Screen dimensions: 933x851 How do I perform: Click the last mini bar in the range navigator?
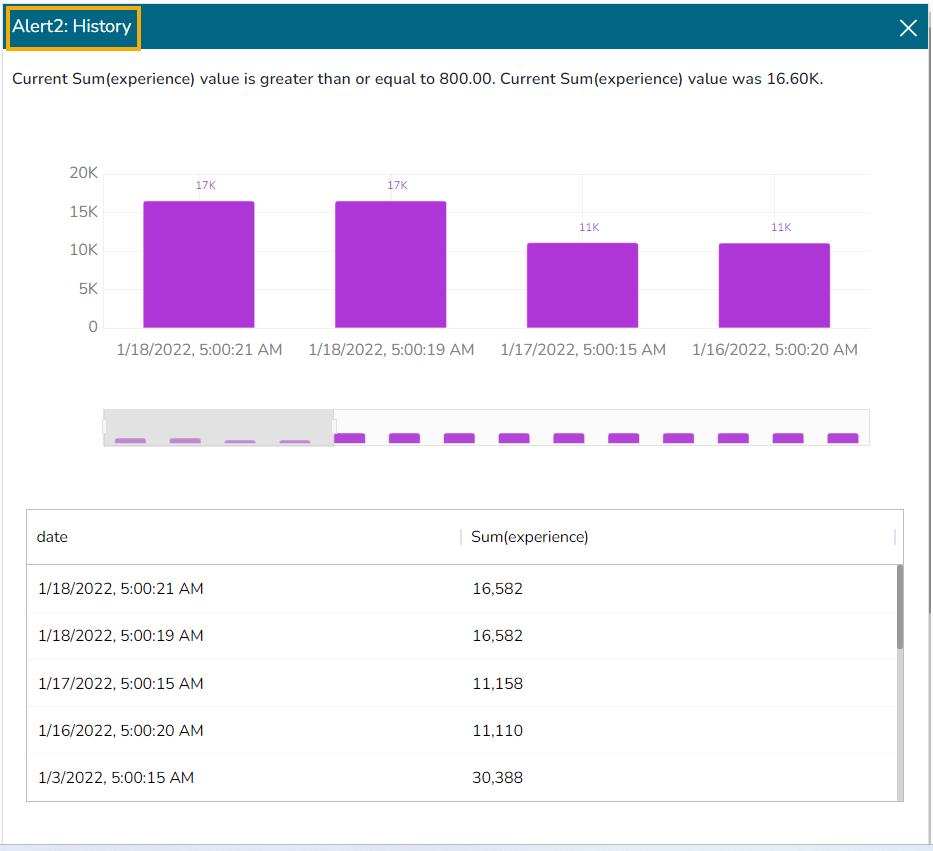coord(842,438)
